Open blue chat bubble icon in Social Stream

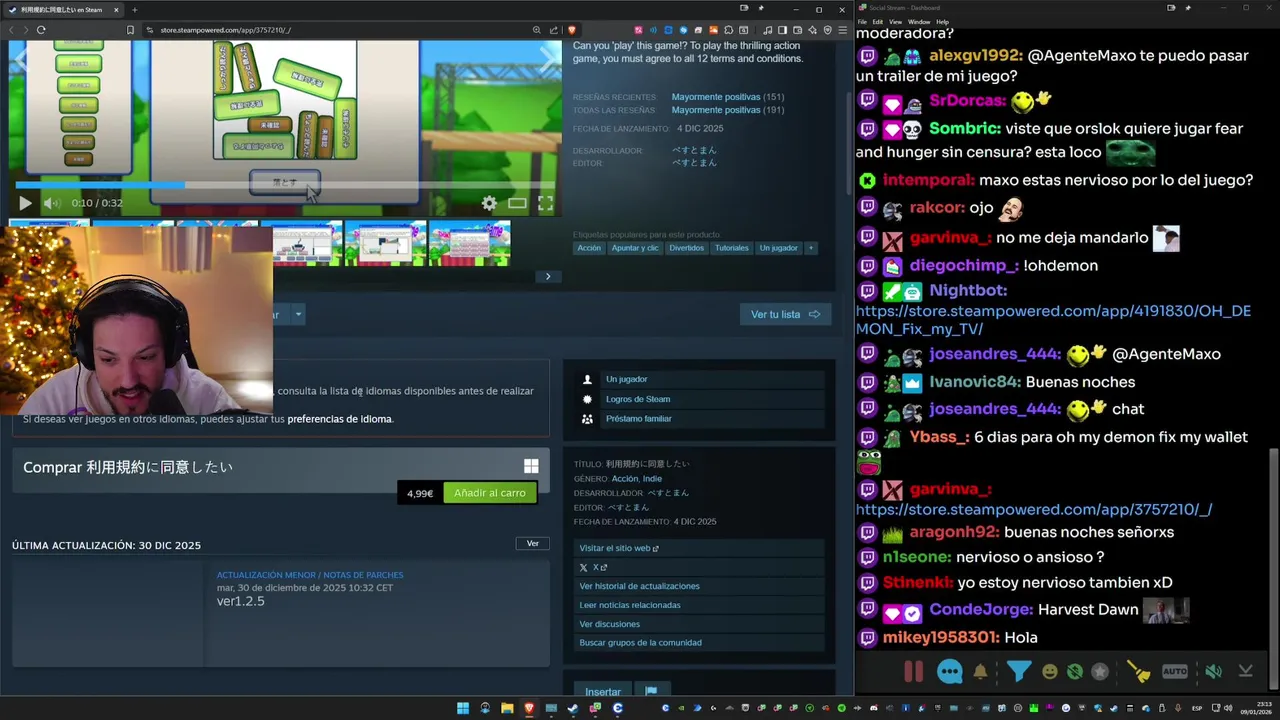coord(949,672)
